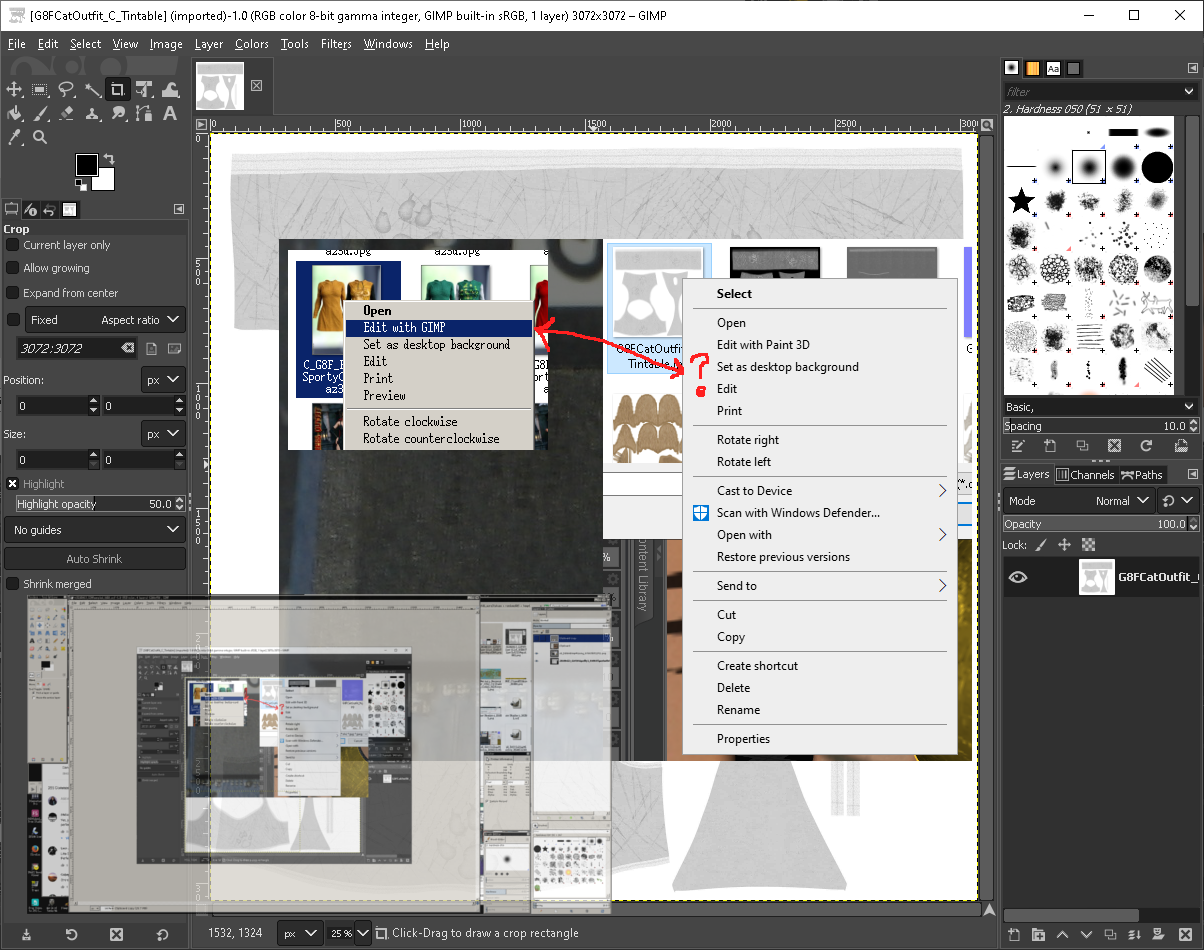Open the File menu

[17, 44]
